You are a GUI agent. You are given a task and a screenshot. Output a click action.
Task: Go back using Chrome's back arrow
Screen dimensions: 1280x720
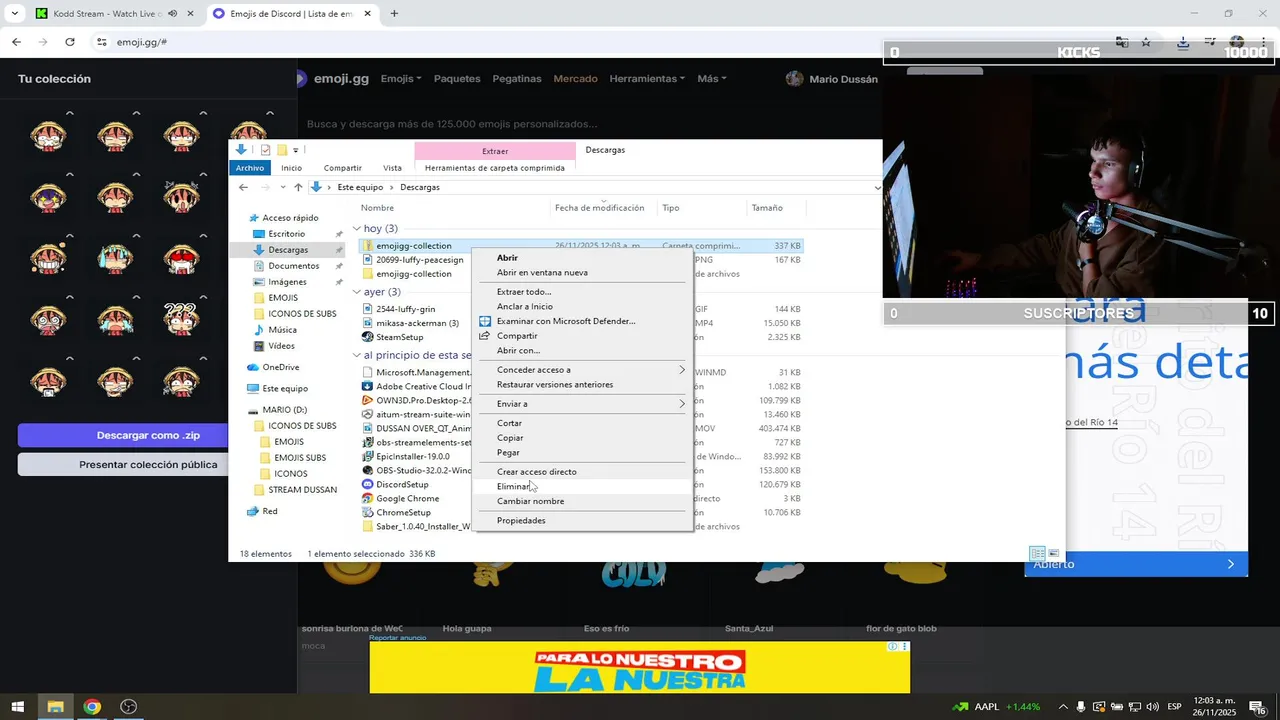coord(16,42)
